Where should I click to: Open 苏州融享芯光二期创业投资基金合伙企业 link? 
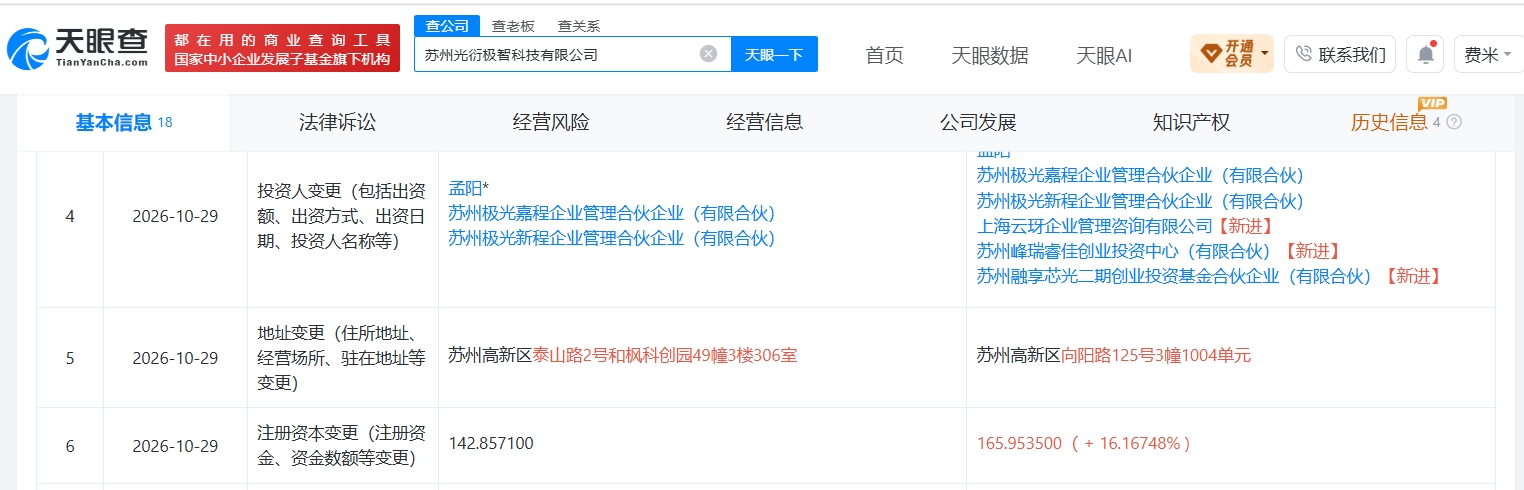[1172, 276]
